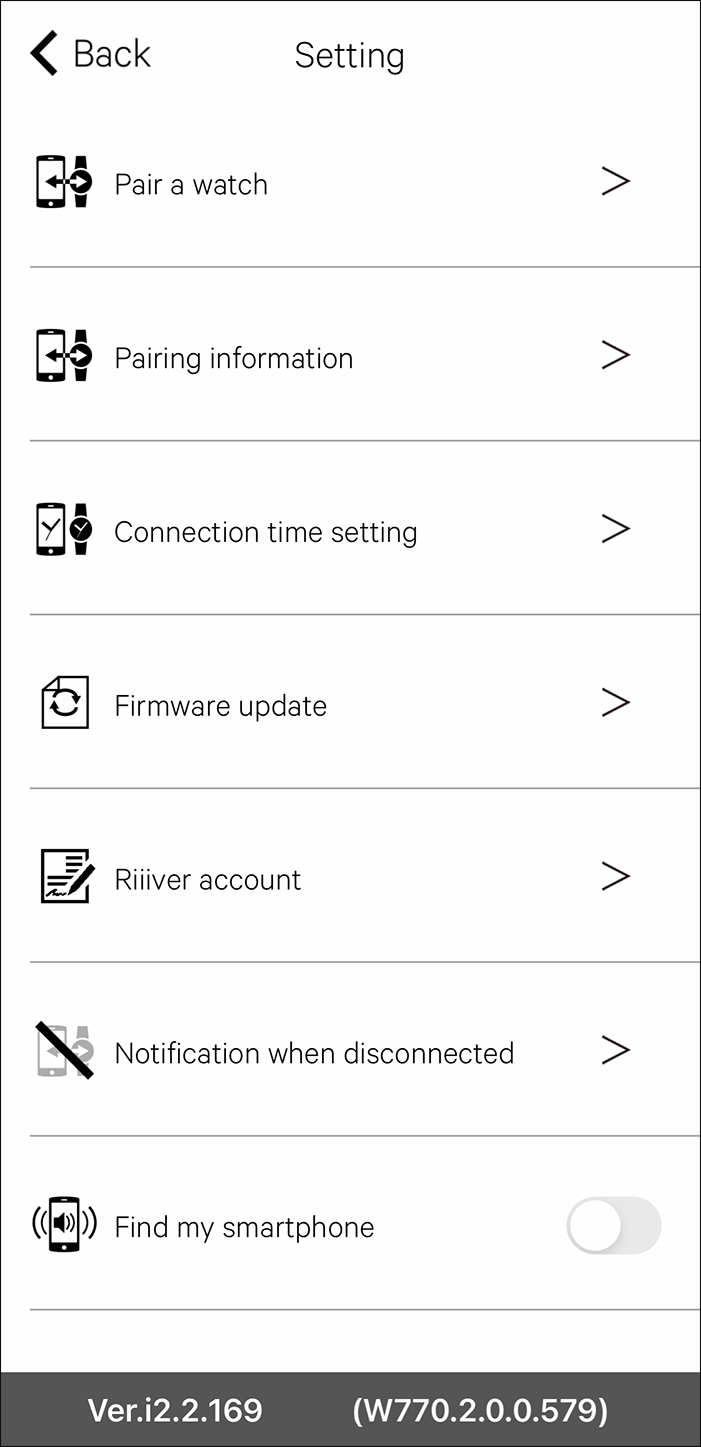Click the Ver.i2.2.169 version text
701x1447 pixels.
pyautogui.click(x=175, y=1410)
